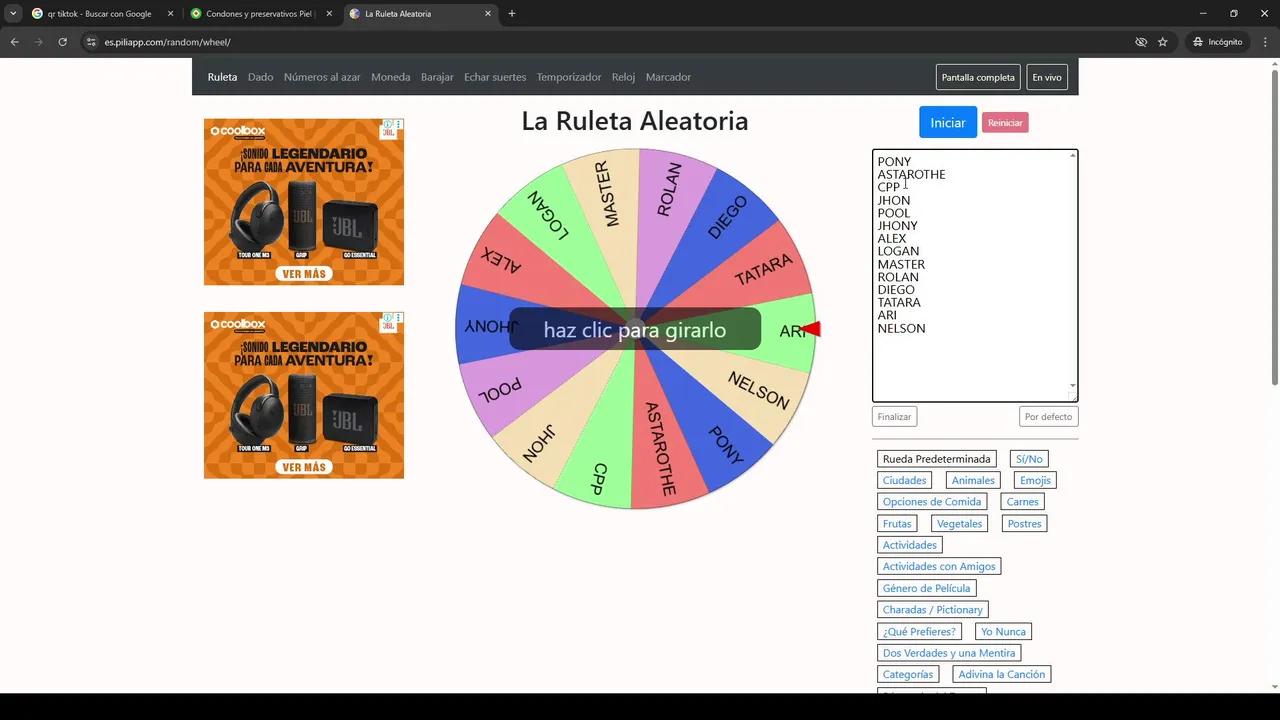Open the Marcador page
The height and width of the screenshot is (720, 1280).
click(x=668, y=77)
